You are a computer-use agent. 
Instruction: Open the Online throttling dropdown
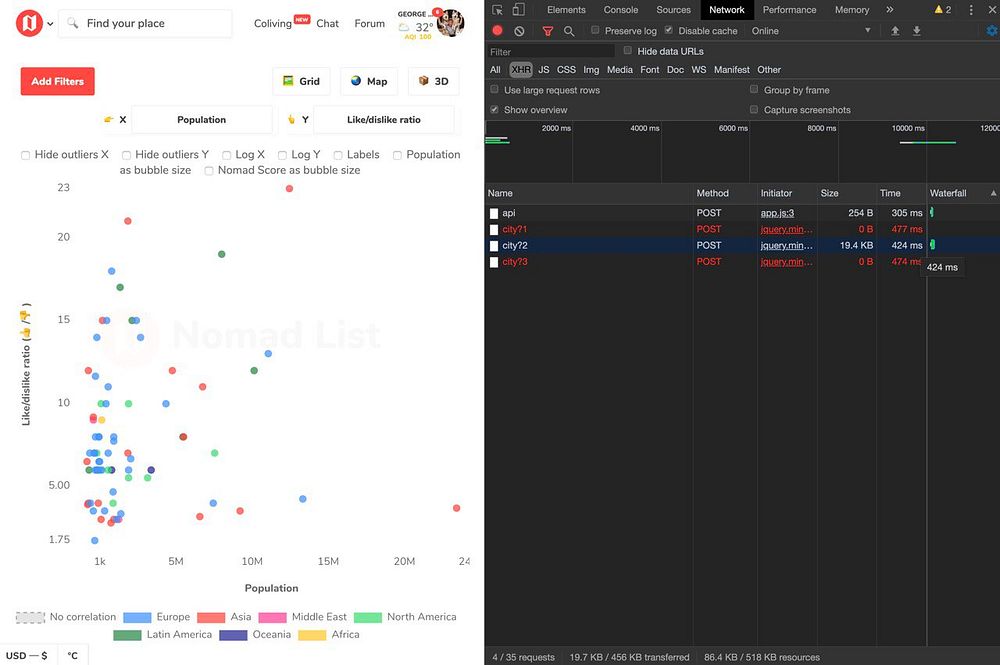[x=811, y=31]
